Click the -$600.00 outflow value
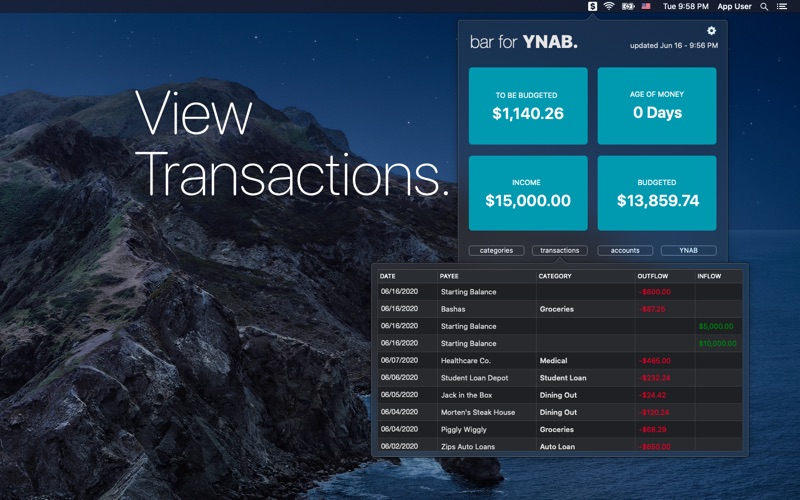 (x=655, y=292)
